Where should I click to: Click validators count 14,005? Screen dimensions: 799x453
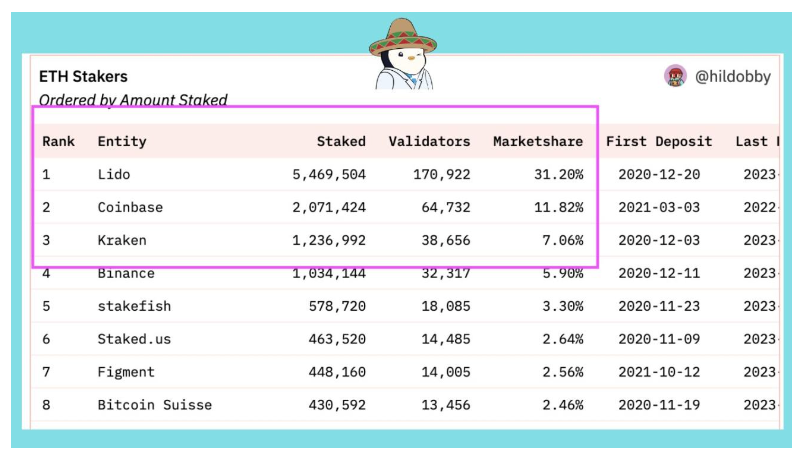pyautogui.click(x=446, y=372)
